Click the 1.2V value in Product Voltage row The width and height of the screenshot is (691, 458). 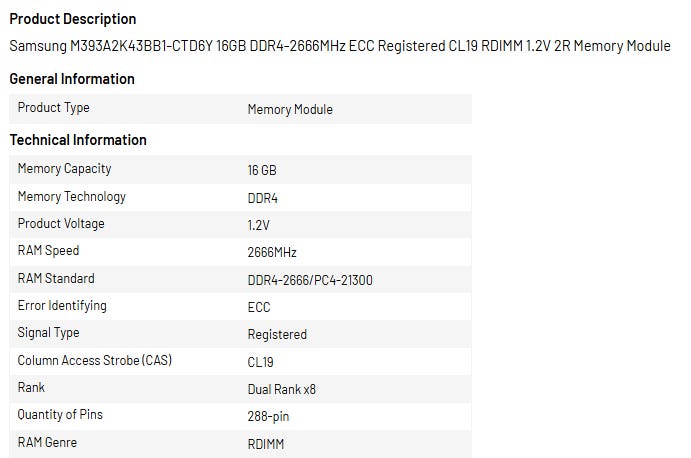pyautogui.click(x=259, y=225)
